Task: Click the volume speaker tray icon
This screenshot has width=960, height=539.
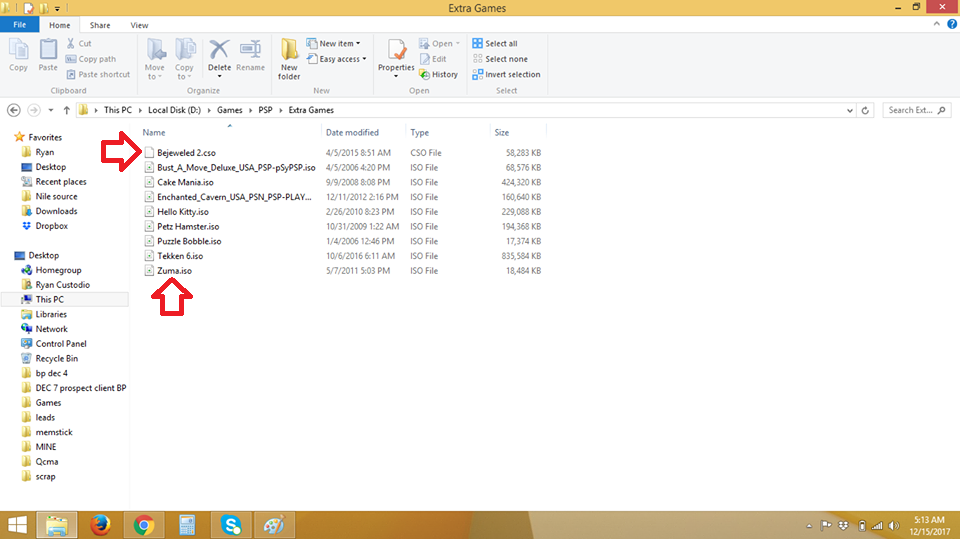Action: (x=894, y=526)
